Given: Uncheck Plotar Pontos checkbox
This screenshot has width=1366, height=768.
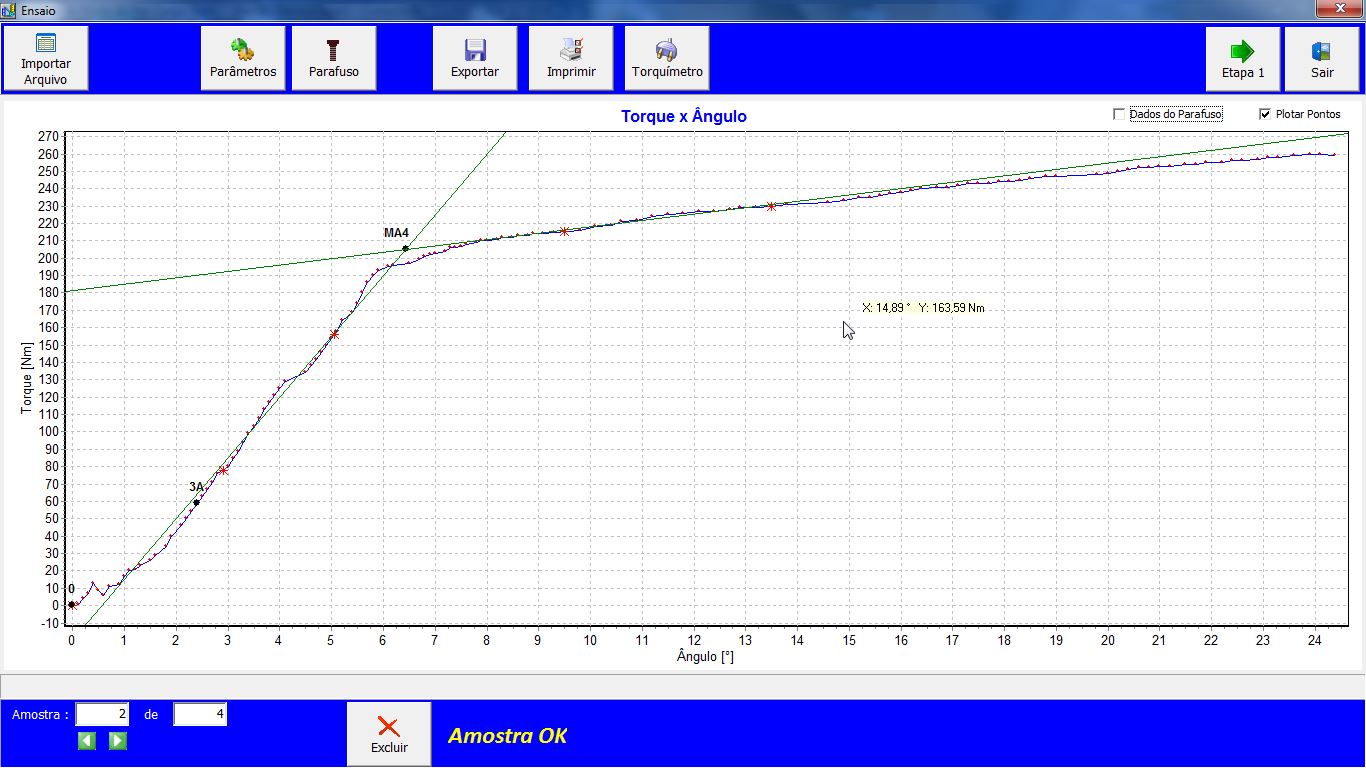Looking at the screenshot, I should [1265, 114].
